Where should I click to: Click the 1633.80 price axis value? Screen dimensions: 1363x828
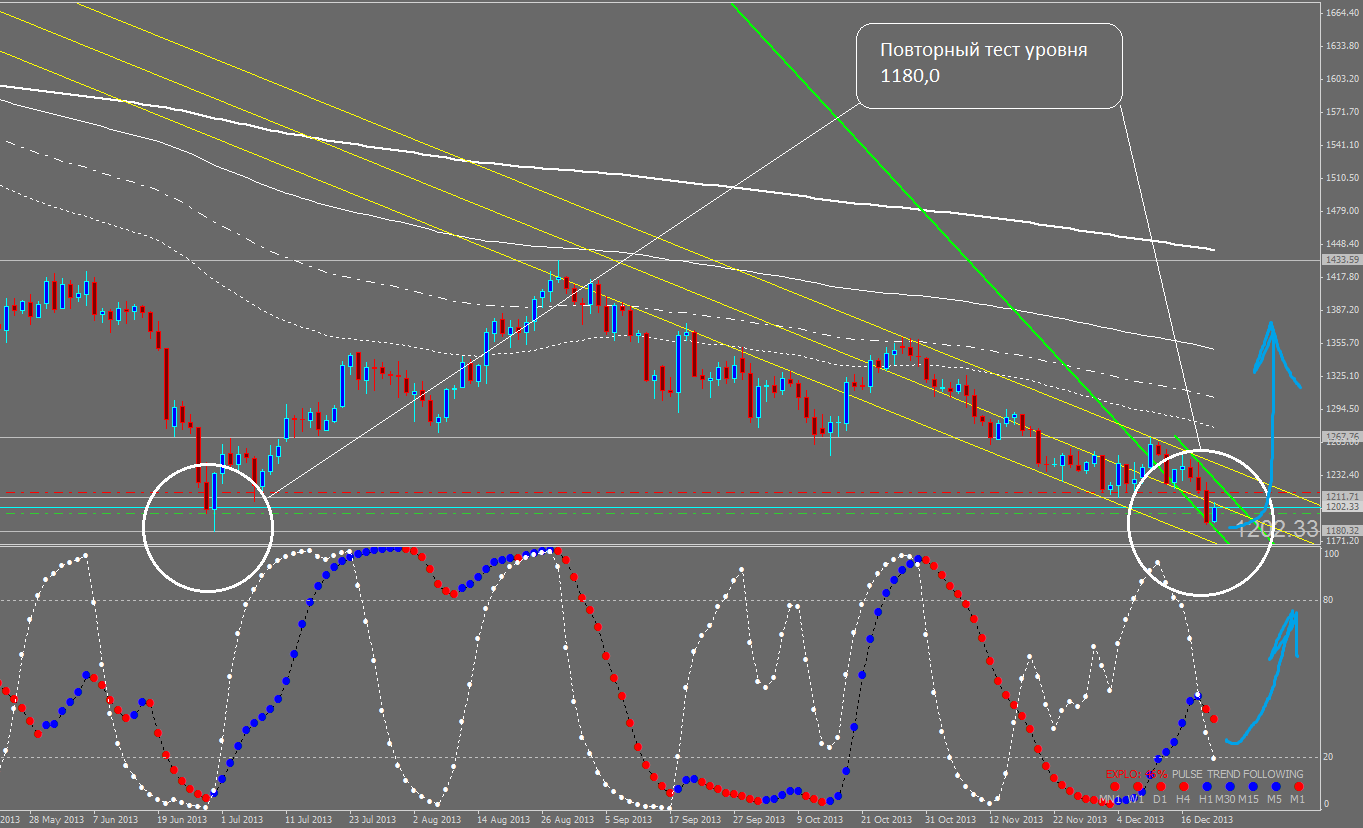[1342, 45]
